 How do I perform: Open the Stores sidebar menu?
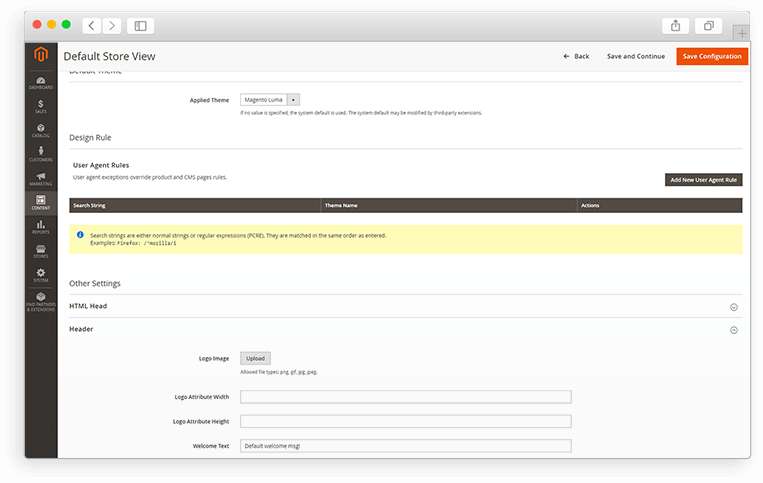click(41, 251)
